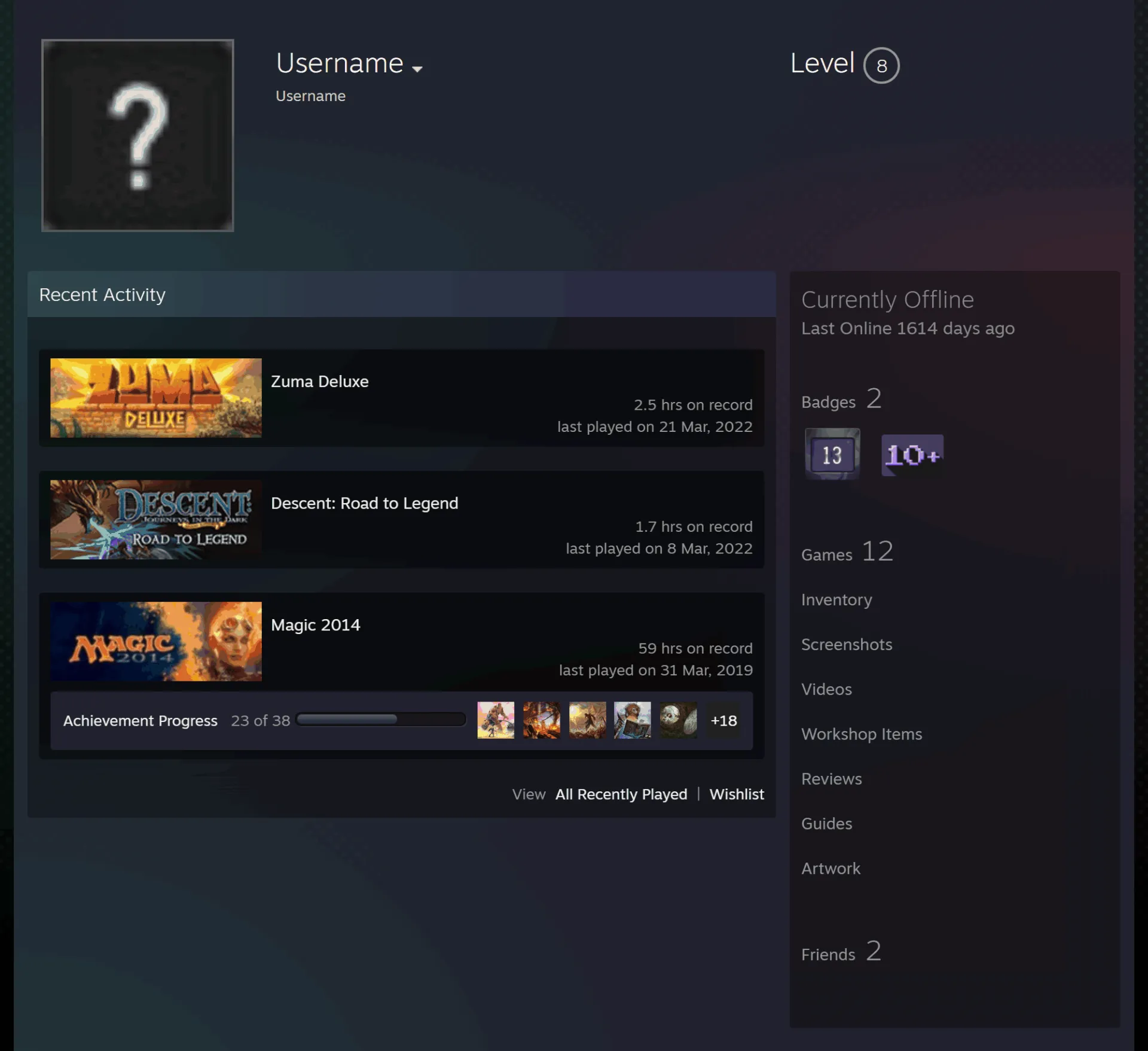The image size is (1148, 1051).
Task: View the fourth achievement icon with blue book
Action: [x=633, y=720]
